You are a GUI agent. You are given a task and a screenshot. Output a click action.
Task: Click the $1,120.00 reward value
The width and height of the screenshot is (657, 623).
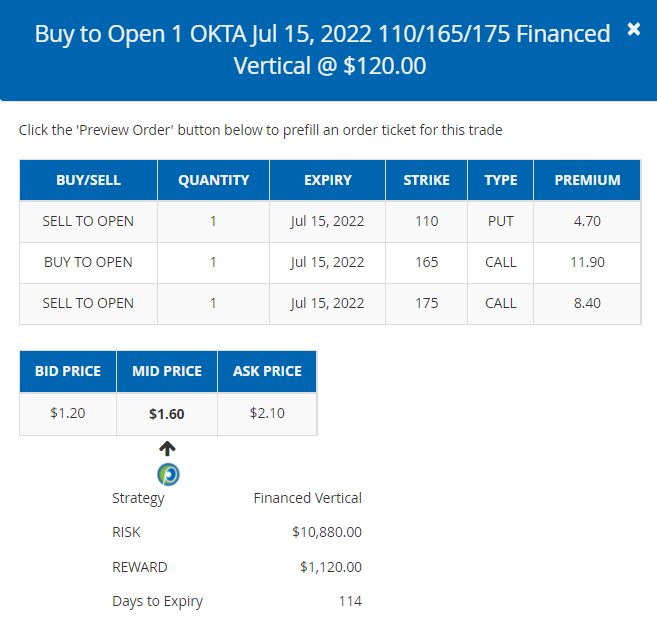[x=331, y=567]
